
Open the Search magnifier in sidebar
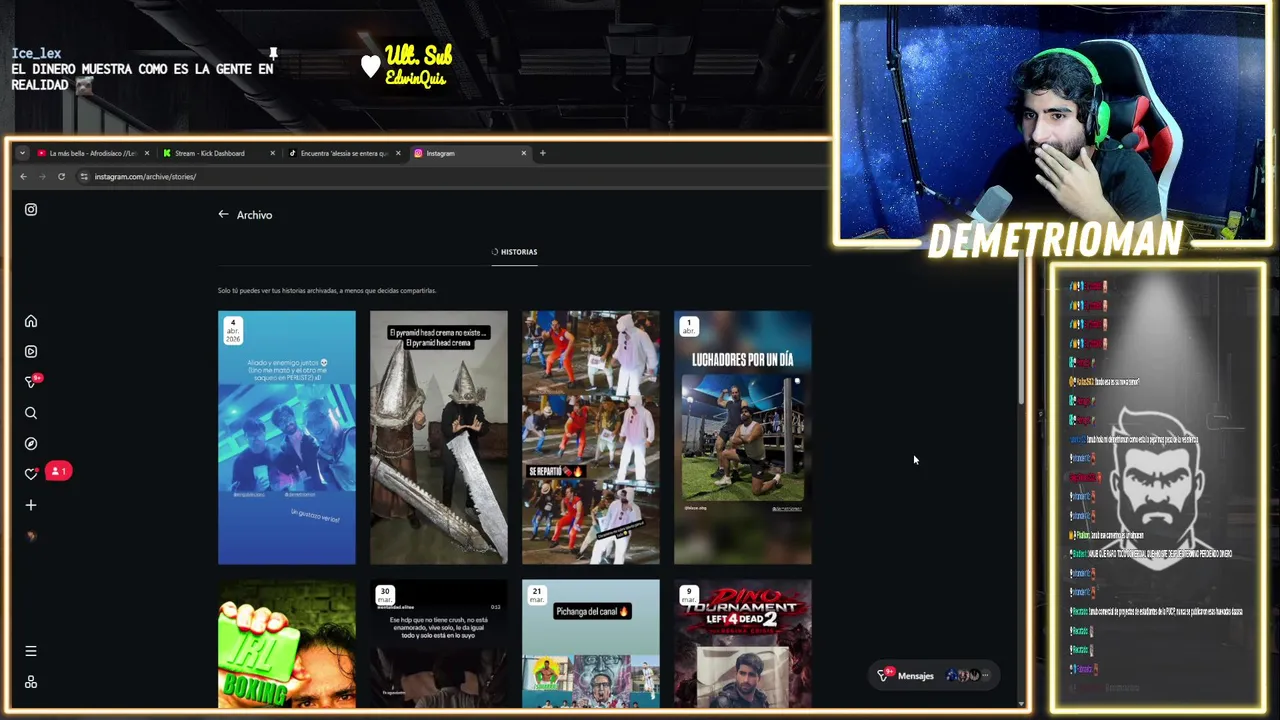[x=31, y=413]
